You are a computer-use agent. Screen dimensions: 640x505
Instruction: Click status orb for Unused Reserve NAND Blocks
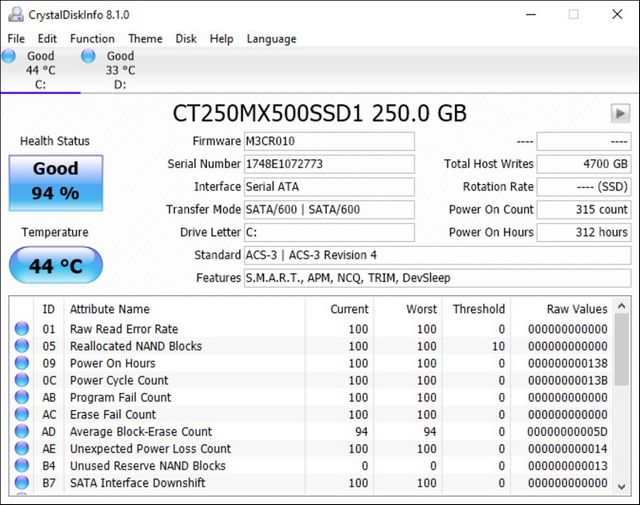(22, 466)
